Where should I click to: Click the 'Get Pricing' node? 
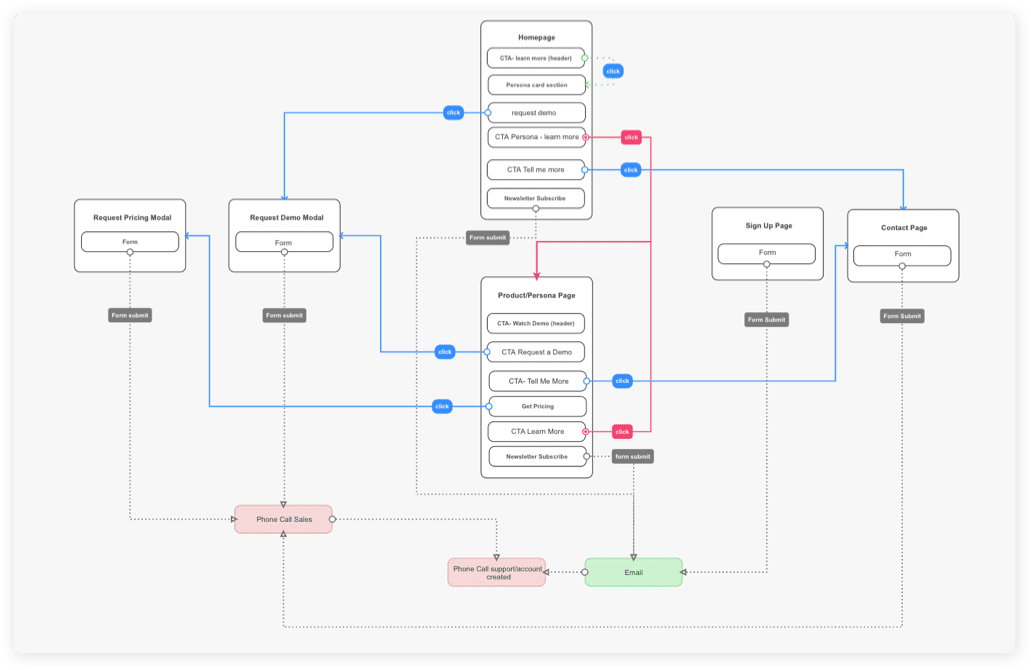[536, 406]
